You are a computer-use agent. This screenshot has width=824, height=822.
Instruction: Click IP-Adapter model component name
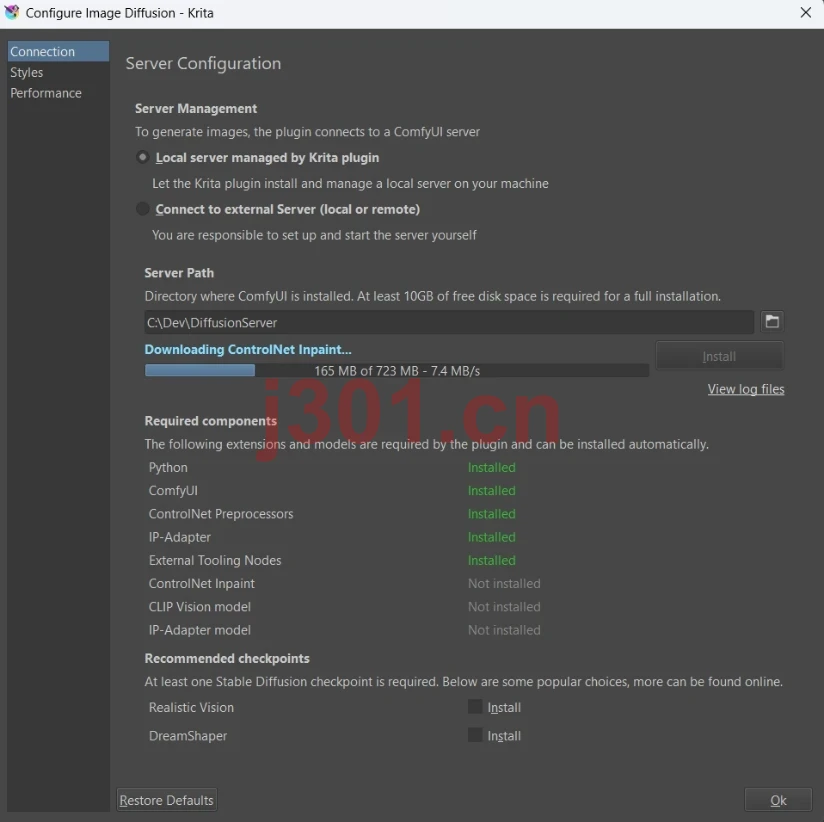200,630
